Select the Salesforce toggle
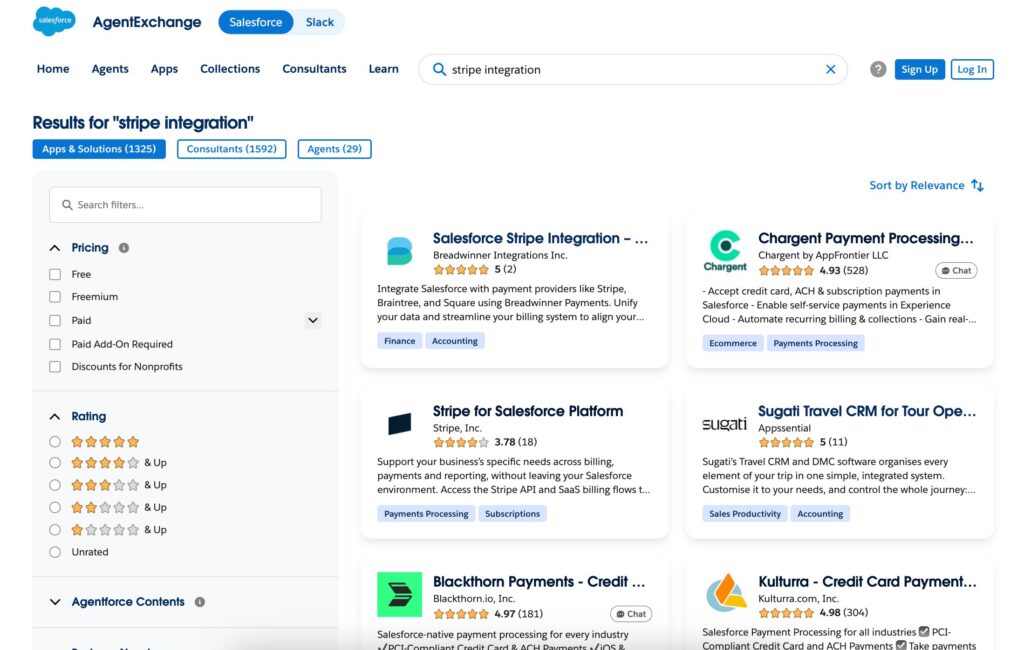This screenshot has height=650, width=1024. [x=255, y=22]
